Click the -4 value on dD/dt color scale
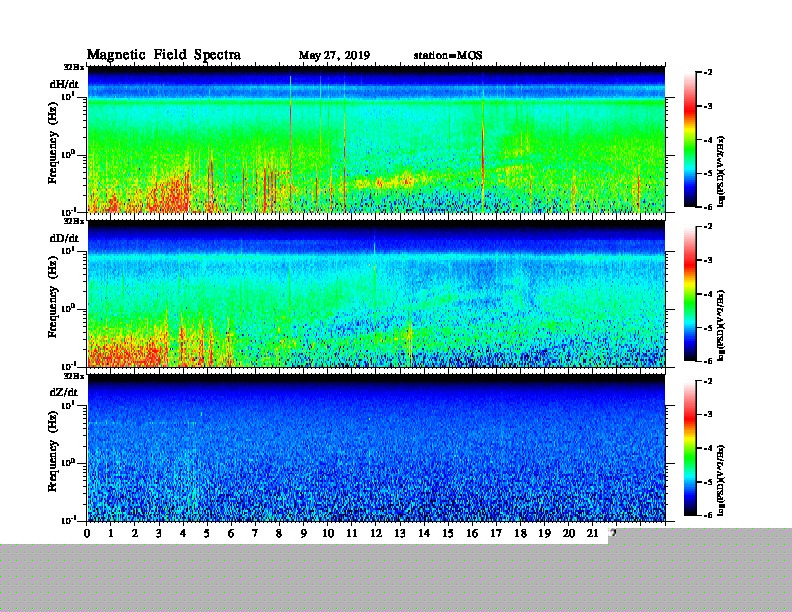 (x=708, y=294)
